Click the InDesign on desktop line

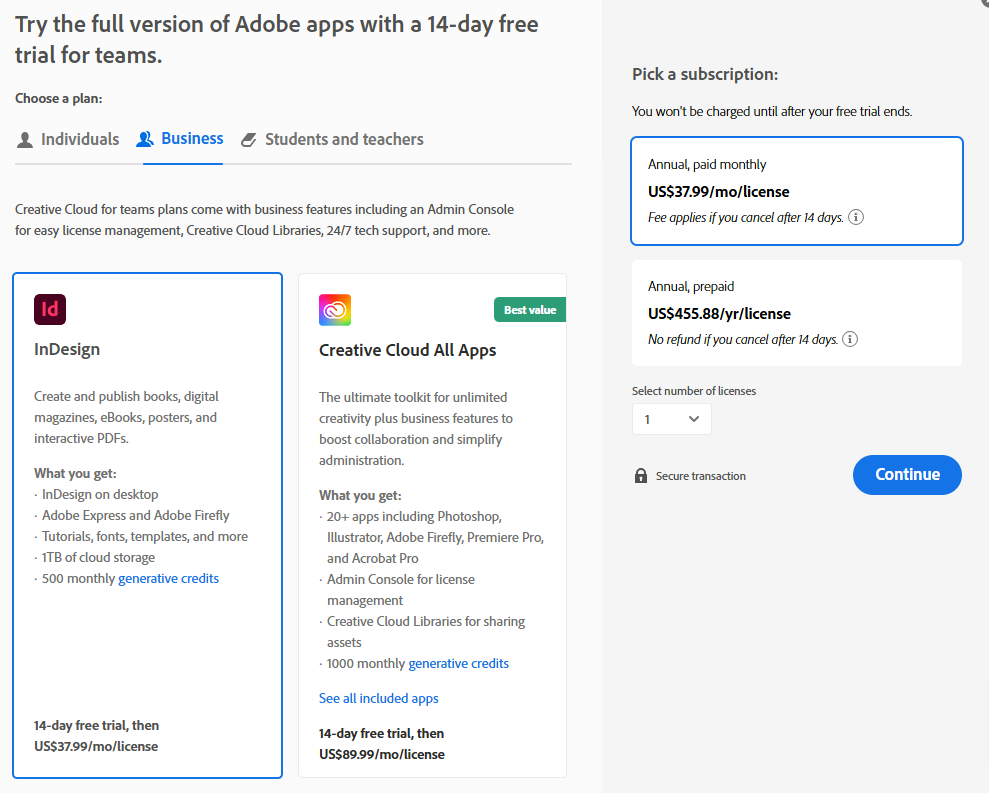(x=100, y=495)
